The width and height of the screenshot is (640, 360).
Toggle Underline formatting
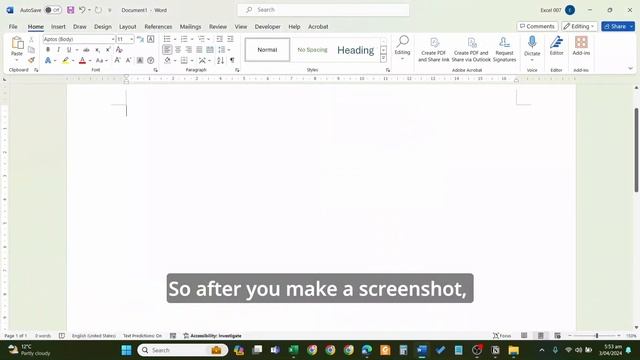(x=69, y=50)
